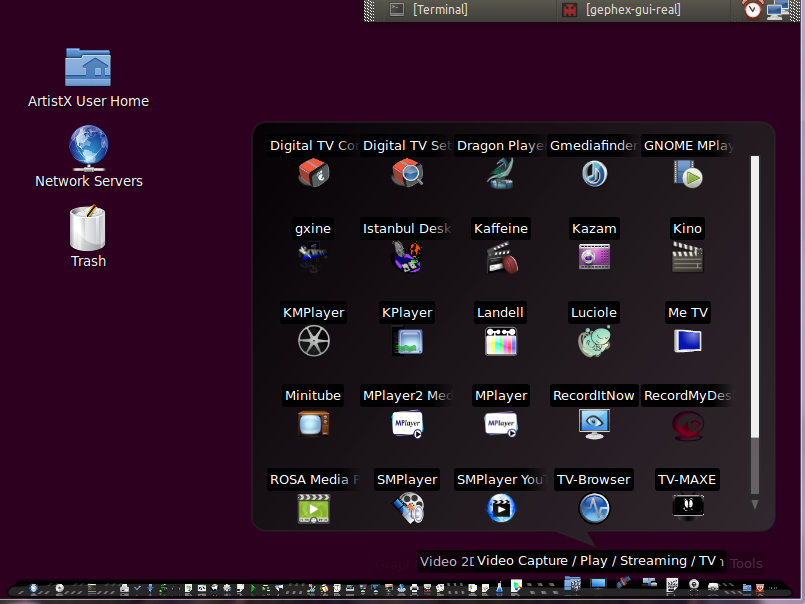This screenshot has height=604, width=805.
Task: Launch the Dragon Player application
Action: tap(501, 174)
